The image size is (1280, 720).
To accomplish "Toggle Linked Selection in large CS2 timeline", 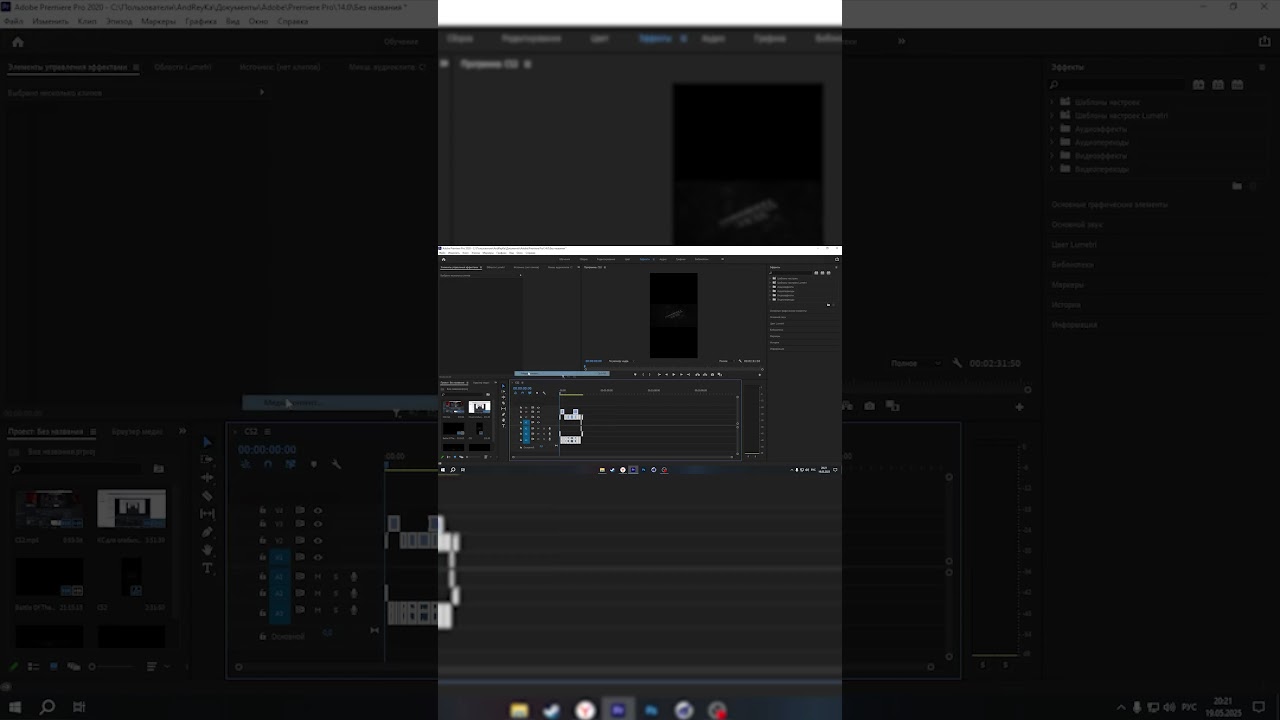I will (x=291, y=464).
